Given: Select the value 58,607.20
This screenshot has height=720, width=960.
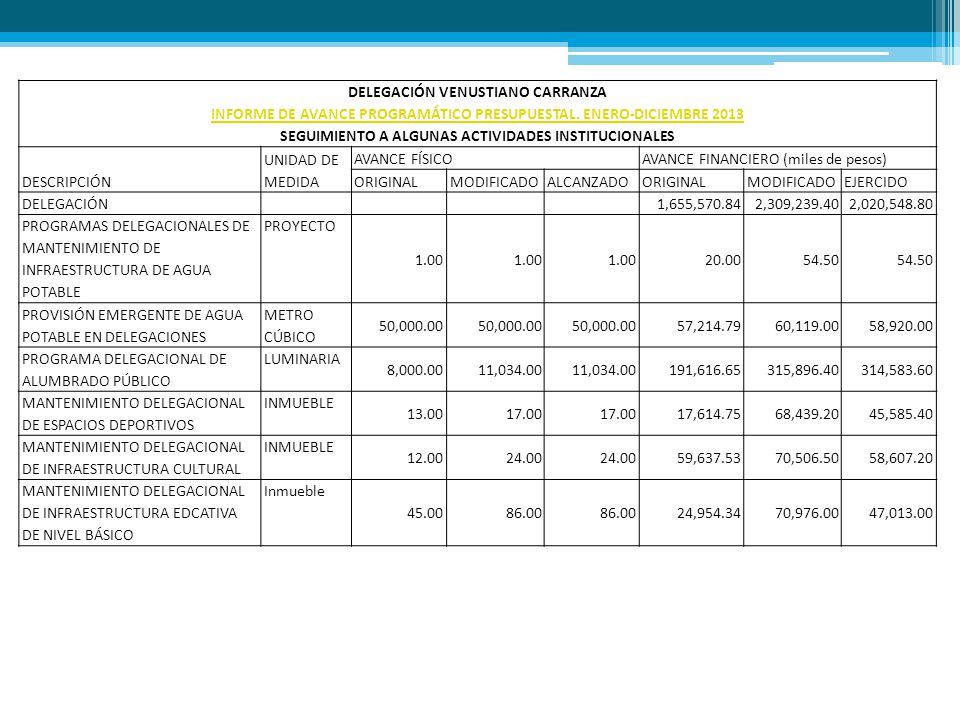Looking at the screenshot, I should coord(901,458).
